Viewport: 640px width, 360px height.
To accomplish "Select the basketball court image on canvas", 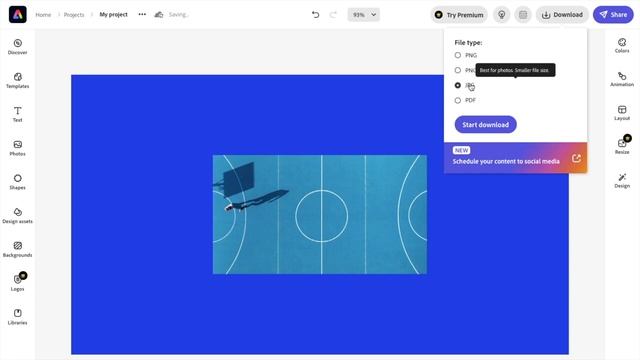I will click(320, 214).
